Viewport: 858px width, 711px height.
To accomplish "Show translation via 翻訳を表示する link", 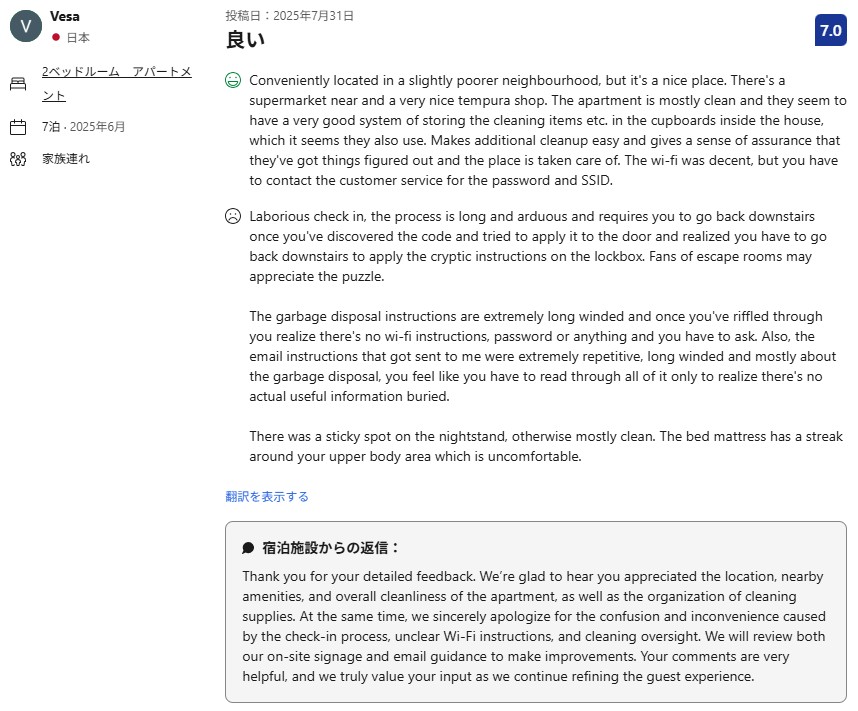I will click(x=267, y=496).
